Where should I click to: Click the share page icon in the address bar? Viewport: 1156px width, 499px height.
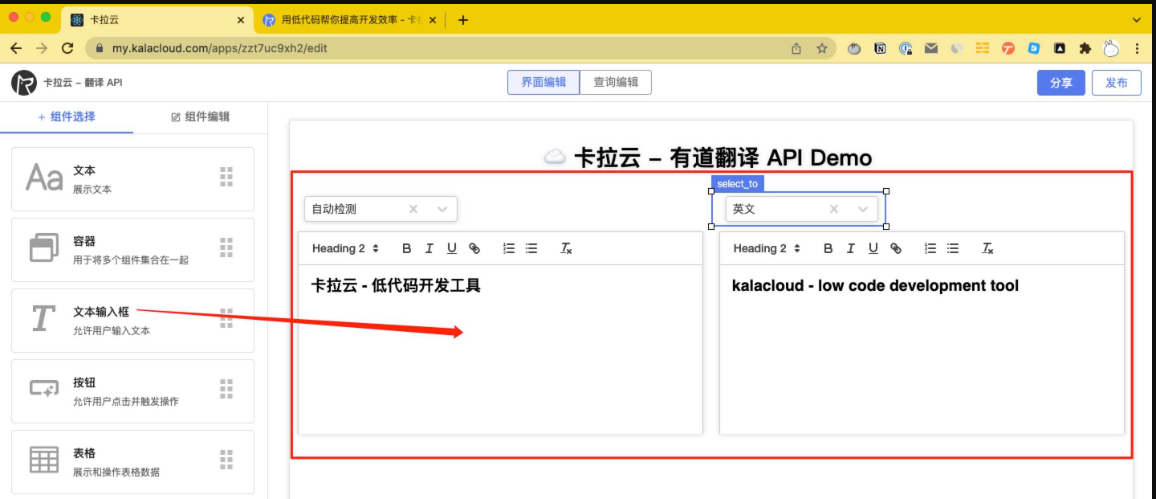point(796,48)
